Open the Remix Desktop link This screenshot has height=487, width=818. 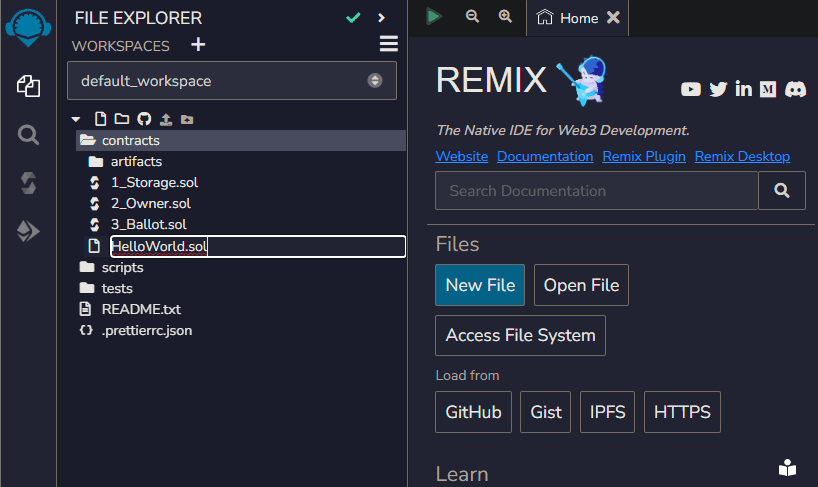click(742, 156)
